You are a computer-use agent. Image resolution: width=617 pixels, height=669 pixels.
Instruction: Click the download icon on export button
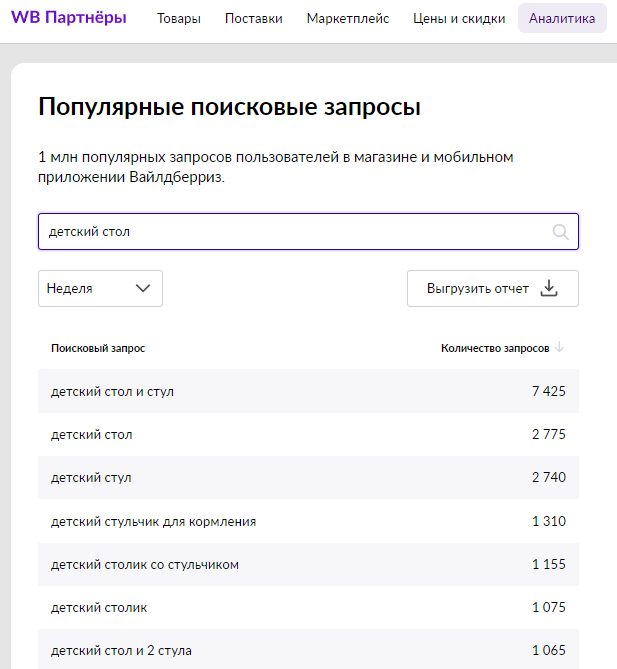coord(548,289)
